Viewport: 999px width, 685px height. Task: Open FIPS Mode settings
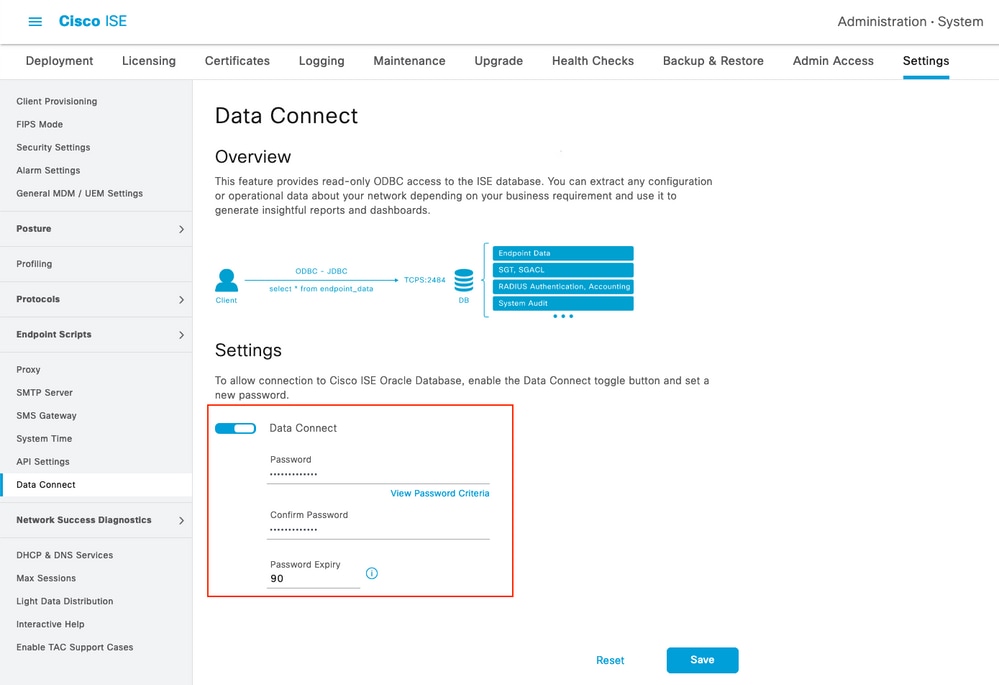pyautogui.click(x=40, y=124)
